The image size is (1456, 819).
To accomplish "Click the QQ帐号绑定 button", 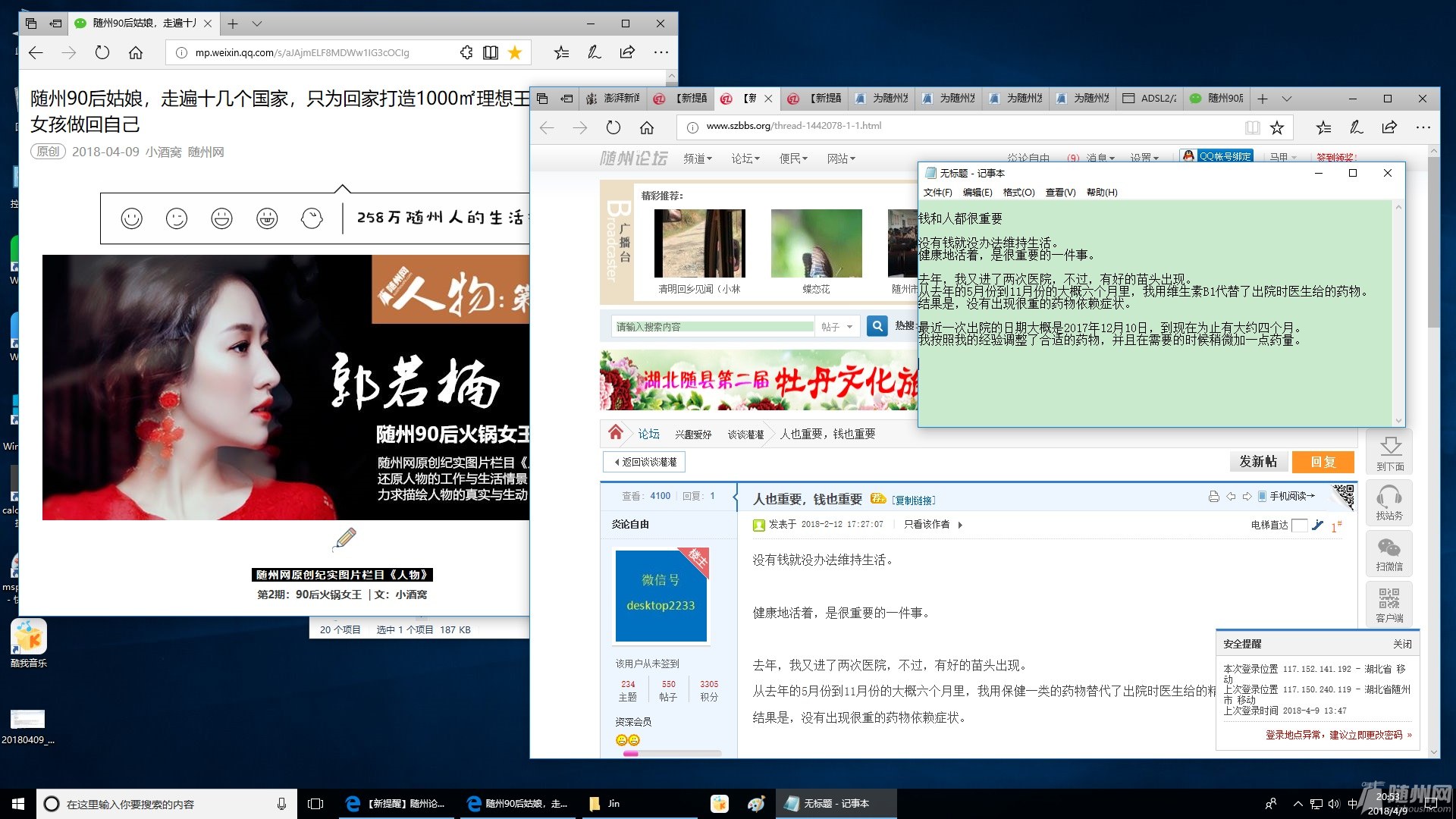I will [x=1217, y=156].
